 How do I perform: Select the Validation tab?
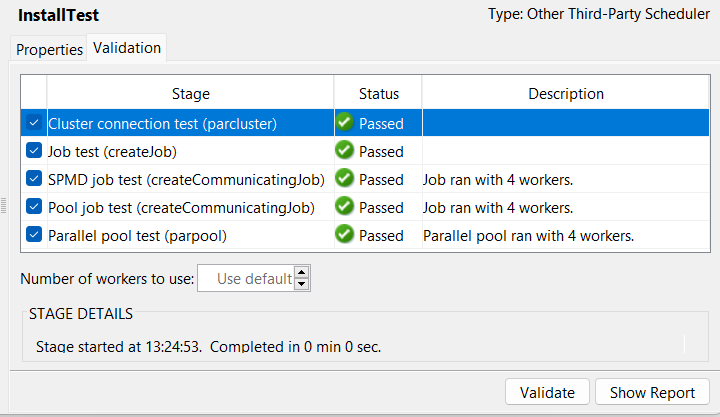click(x=127, y=47)
